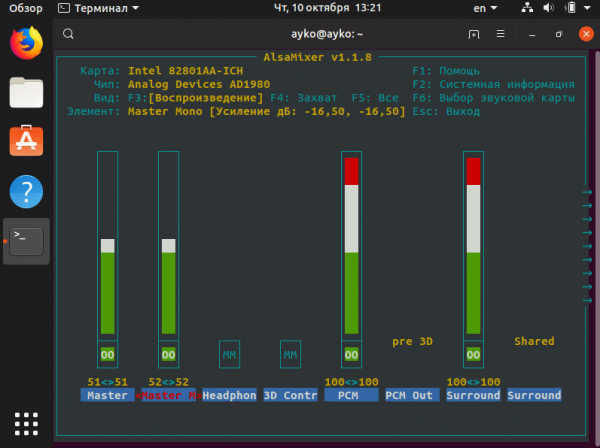Viewport: 600px width, 448px height.
Task: Expand the Терминал app menu
Action: tap(98, 8)
